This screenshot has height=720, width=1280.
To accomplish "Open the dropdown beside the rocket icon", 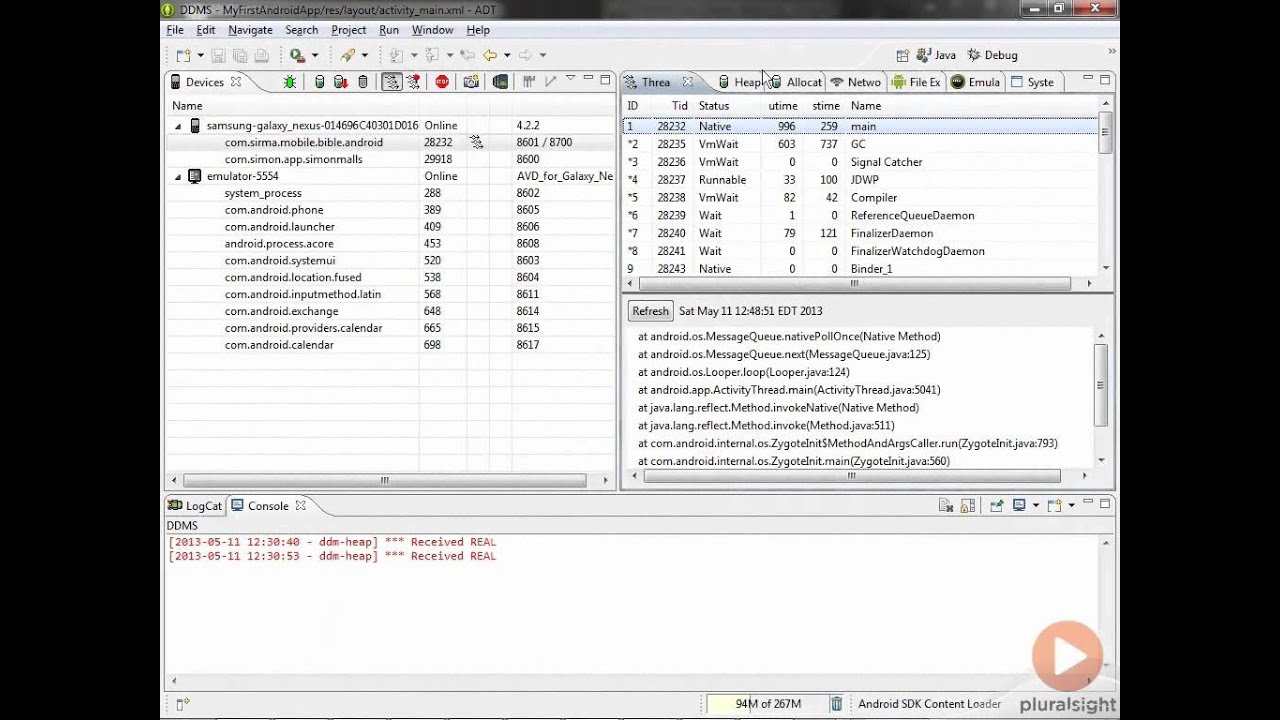I will click(364, 56).
